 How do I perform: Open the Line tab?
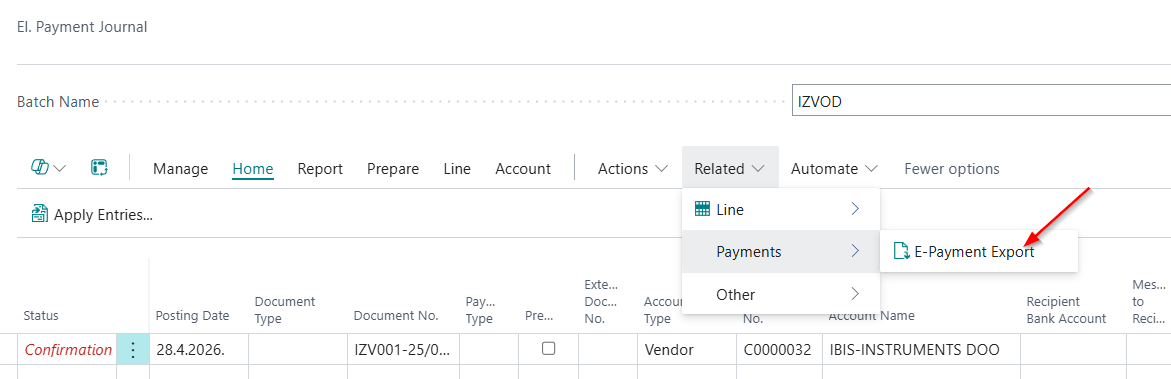[457, 169]
